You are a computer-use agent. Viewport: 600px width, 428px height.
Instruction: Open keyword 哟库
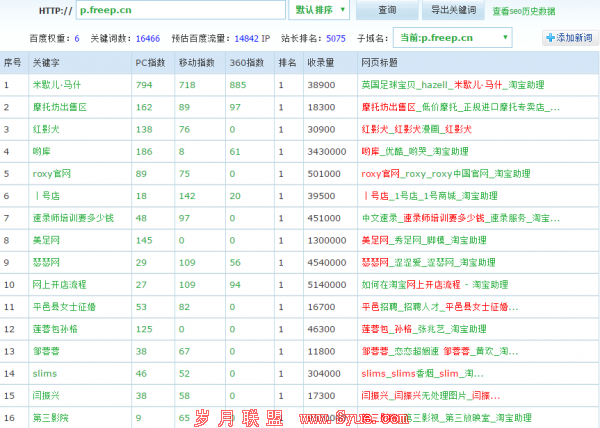point(41,151)
